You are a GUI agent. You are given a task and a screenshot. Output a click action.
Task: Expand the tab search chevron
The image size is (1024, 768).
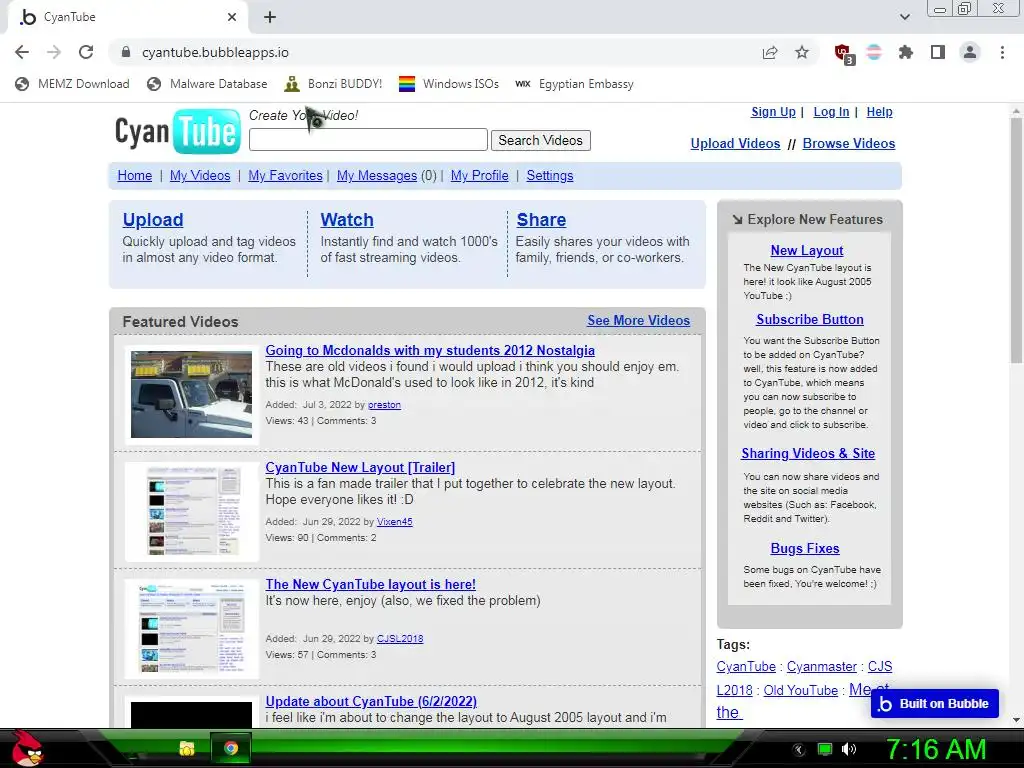coord(904,17)
